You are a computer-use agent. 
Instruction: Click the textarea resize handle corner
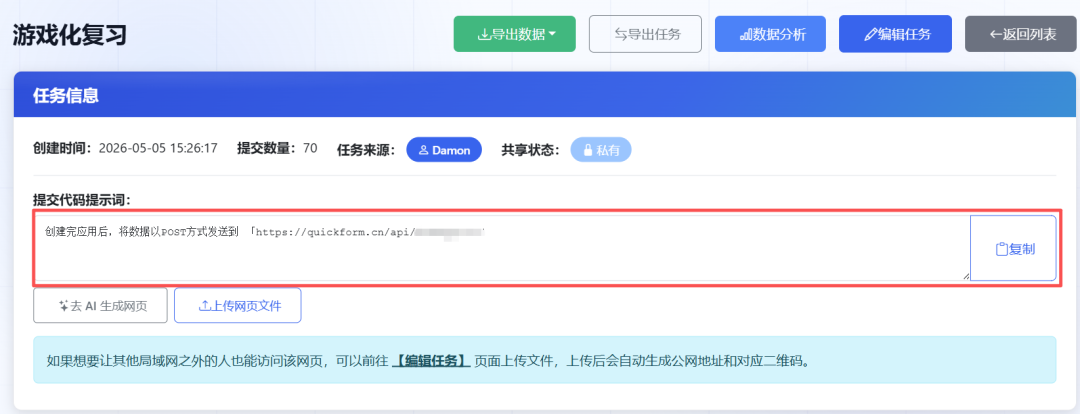(x=966, y=276)
